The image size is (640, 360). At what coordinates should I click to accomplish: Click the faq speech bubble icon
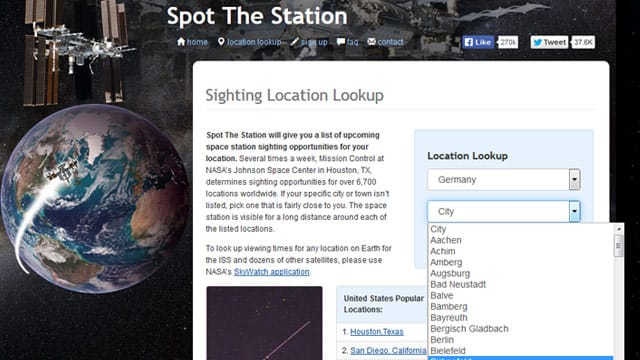click(x=341, y=42)
